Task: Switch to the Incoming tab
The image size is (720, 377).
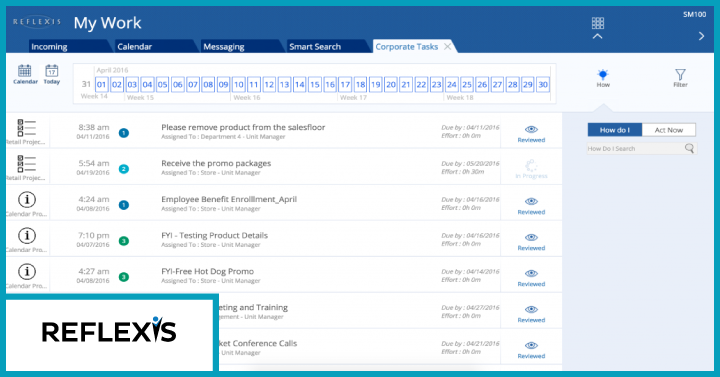Action: (x=69, y=46)
